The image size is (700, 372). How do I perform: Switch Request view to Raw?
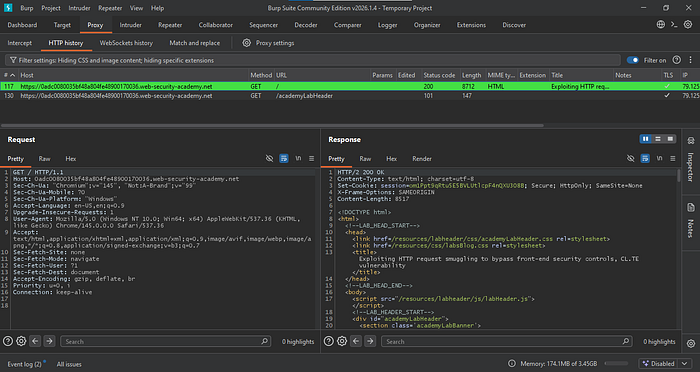coord(44,159)
